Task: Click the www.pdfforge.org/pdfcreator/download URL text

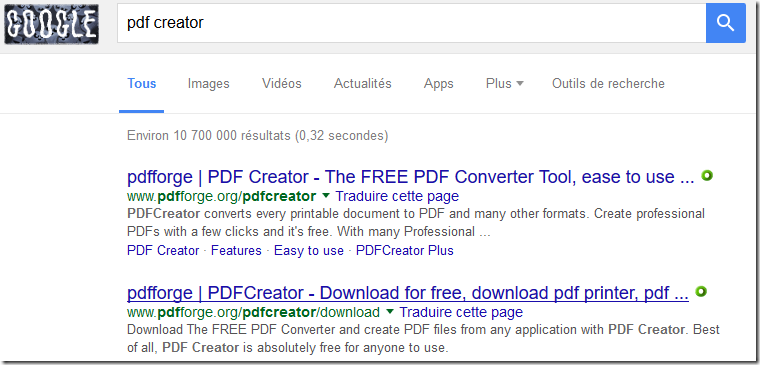Action: pyautogui.click(x=253, y=312)
